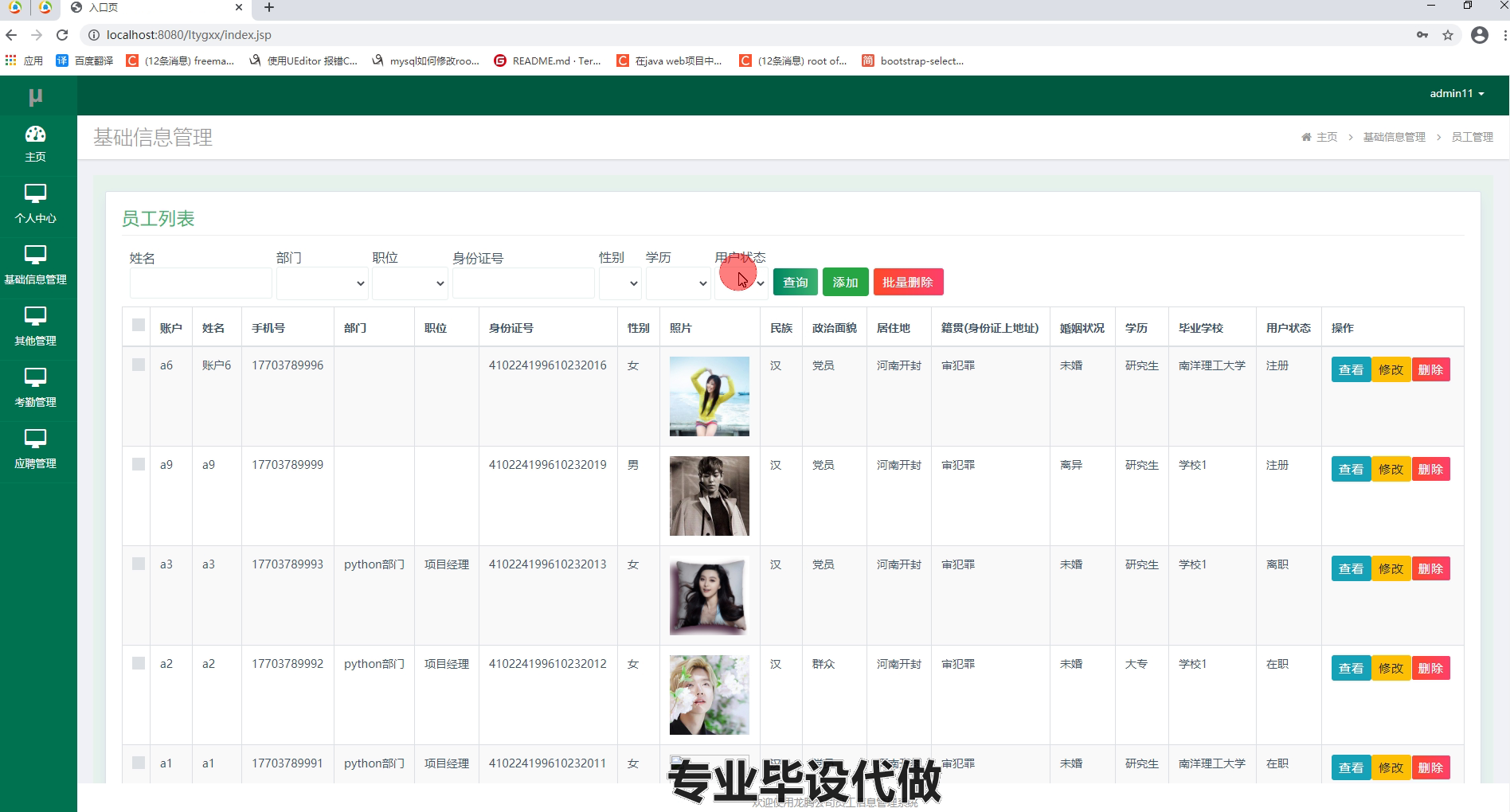Open the 主页 dashboard icon in sidebar

click(x=36, y=134)
